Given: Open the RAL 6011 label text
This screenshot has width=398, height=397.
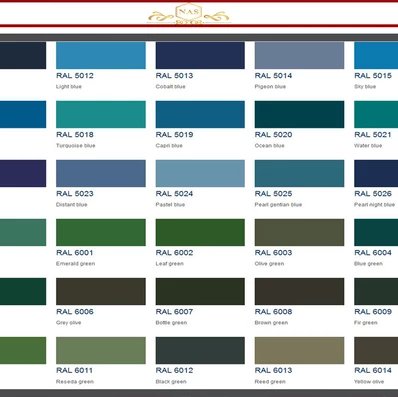Looking at the screenshot, I should point(75,370).
